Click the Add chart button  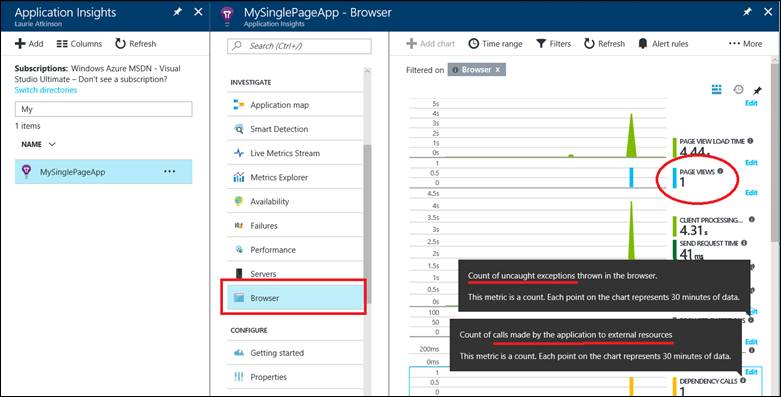[x=430, y=44]
